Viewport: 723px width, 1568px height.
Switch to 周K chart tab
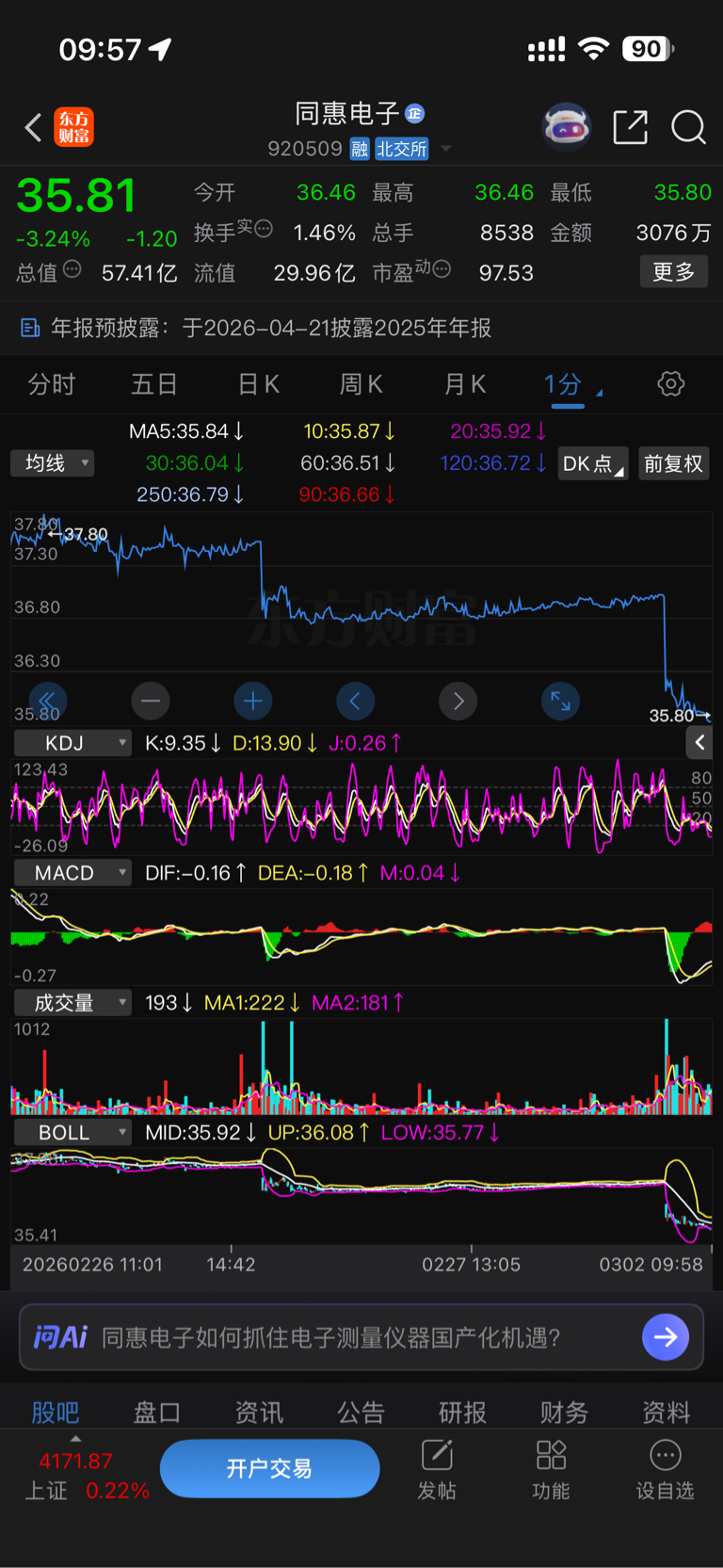tap(361, 384)
